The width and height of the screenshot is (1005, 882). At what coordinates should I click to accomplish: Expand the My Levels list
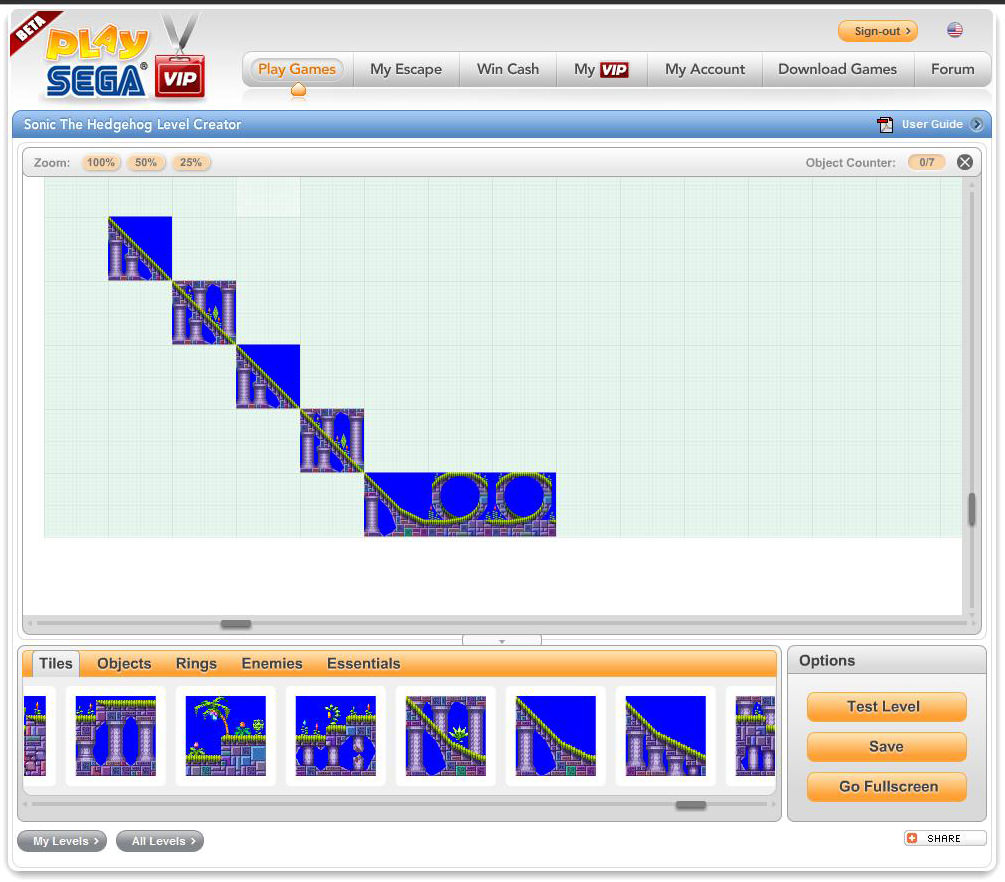61,841
